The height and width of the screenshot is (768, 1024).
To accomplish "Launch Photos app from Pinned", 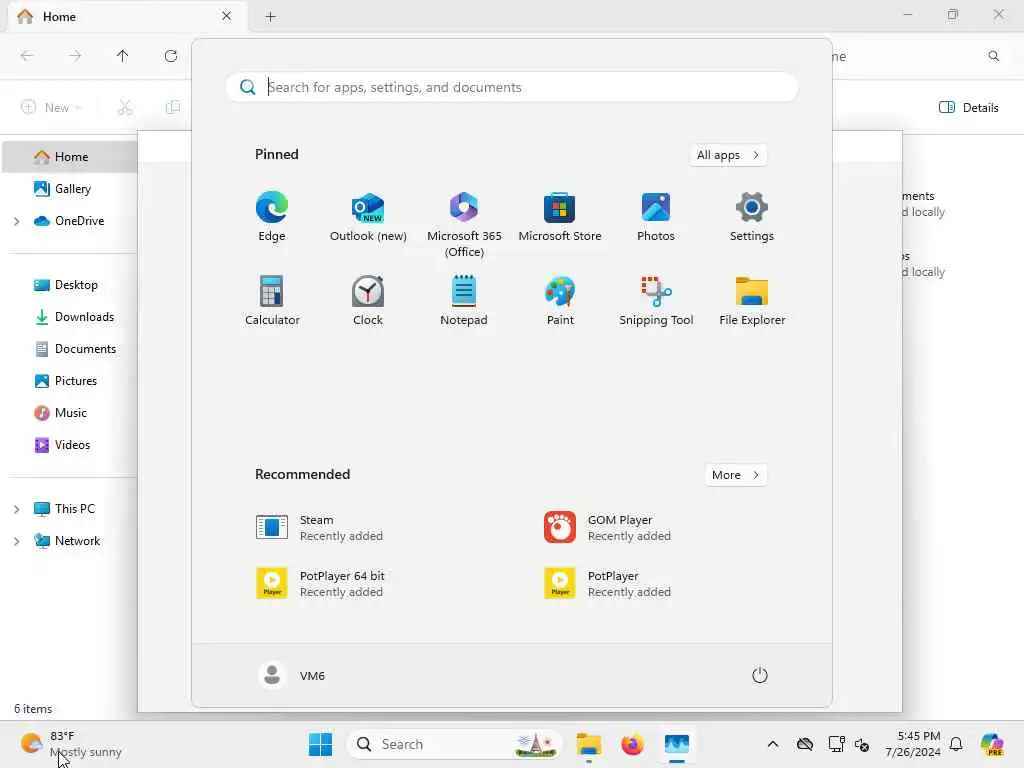I will 656,217.
